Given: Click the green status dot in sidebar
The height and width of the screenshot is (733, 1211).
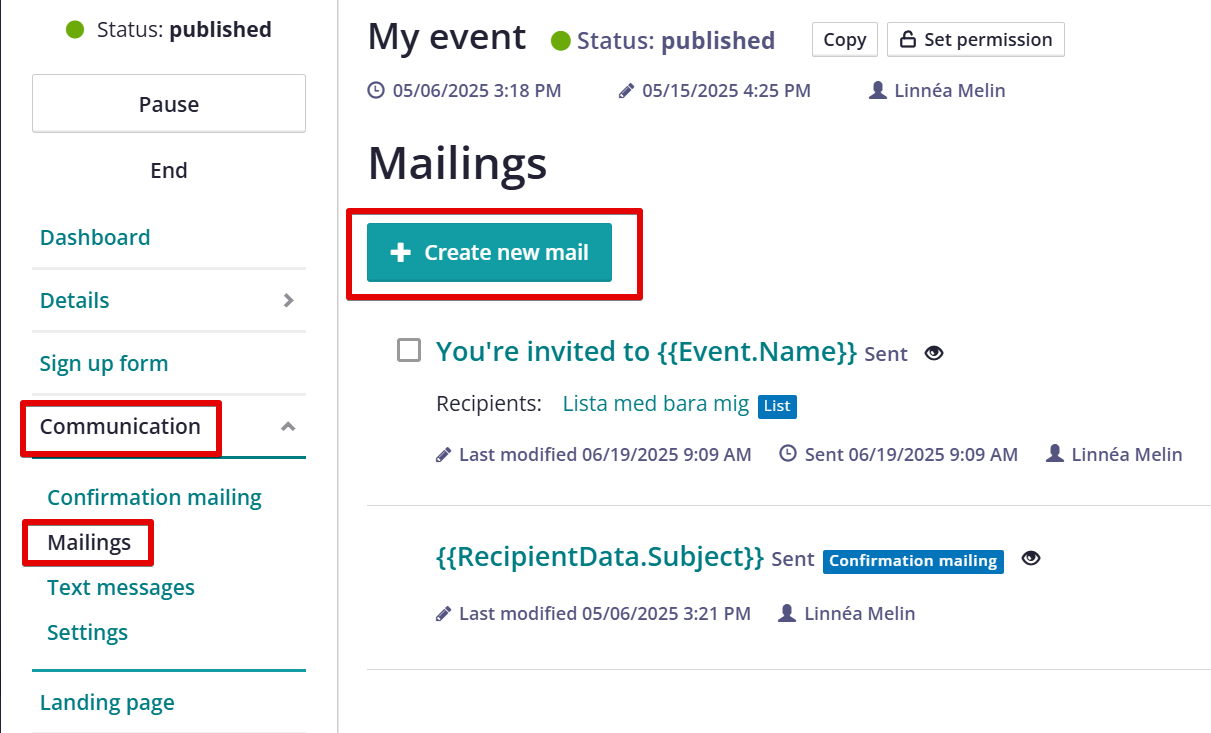Looking at the screenshot, I should point(75,30).
